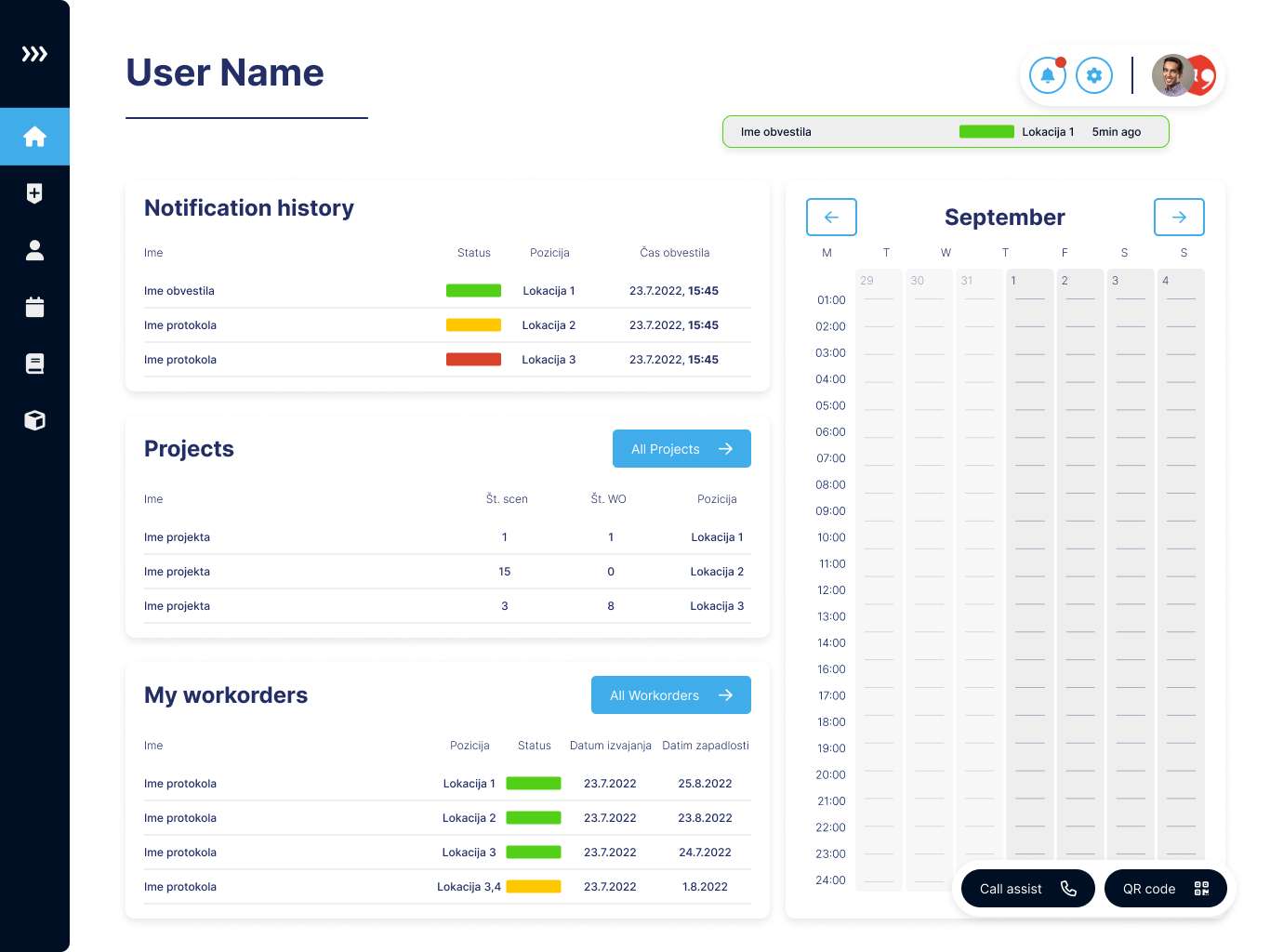Go to previous month in calendar
Image resolution: width=1270 pixels, height=952 pixels.
831,217
